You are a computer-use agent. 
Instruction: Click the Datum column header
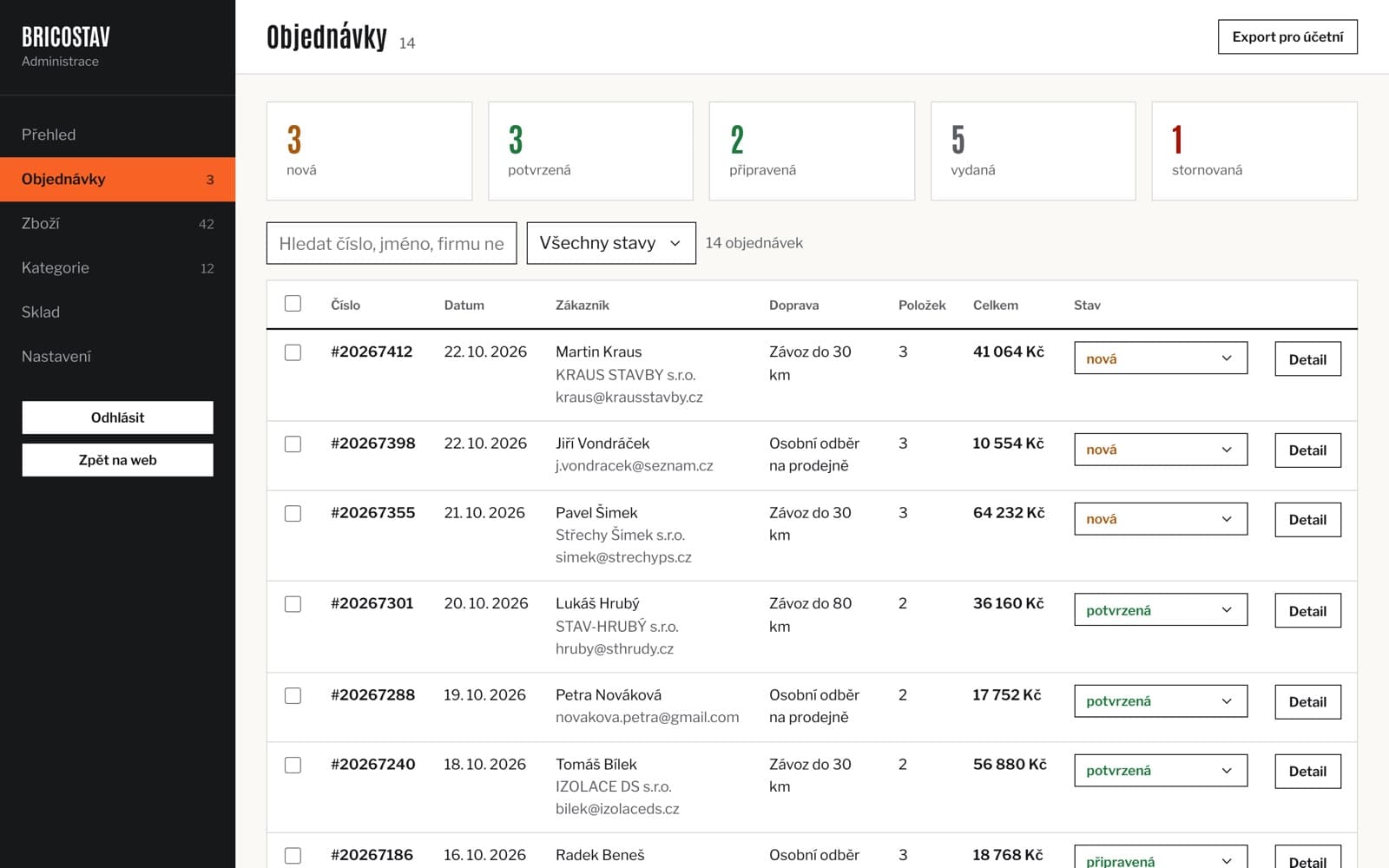(464, 305)
